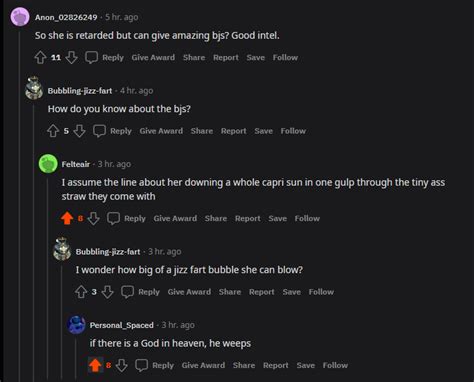Screen dimensions: 474x382
Task: Upvote Anon_02826249's comment
Action: 40,57
